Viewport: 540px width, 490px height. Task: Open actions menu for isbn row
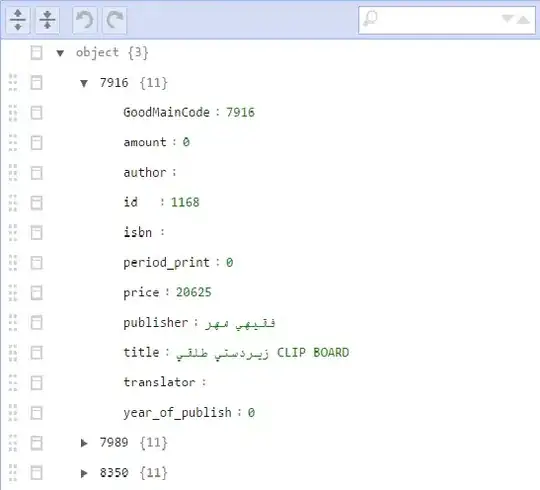37,233
